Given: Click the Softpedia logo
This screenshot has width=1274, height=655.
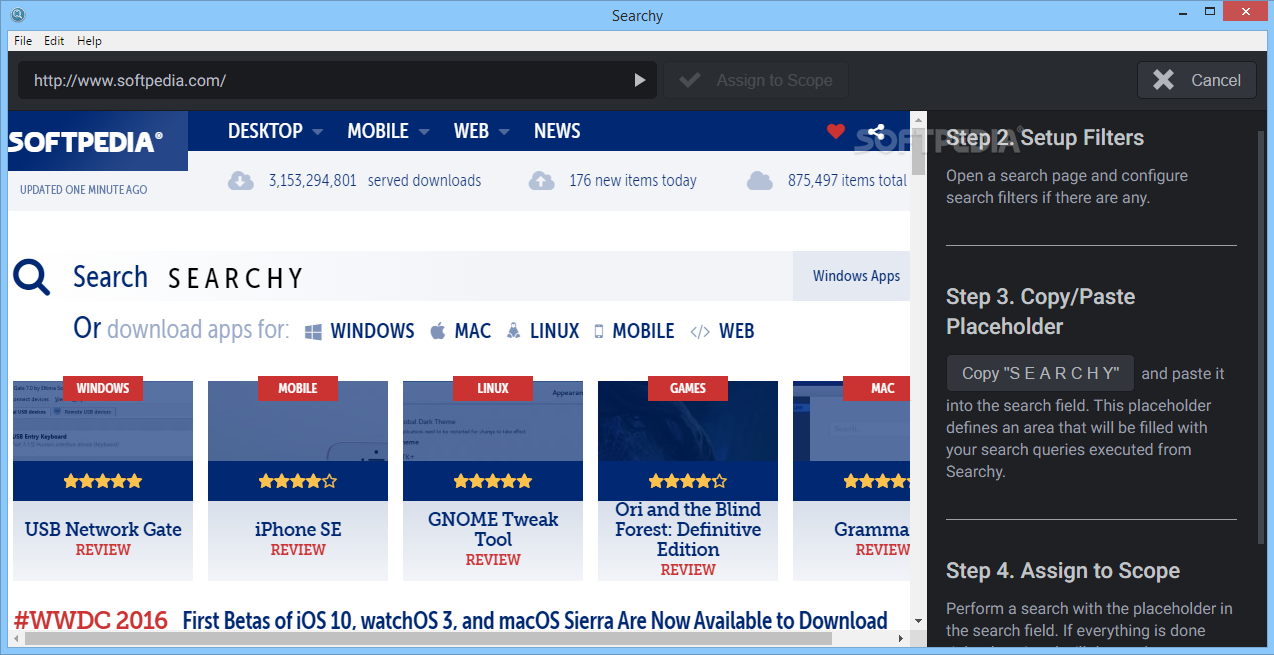Looking at the screenshot, I should point(97,141).
